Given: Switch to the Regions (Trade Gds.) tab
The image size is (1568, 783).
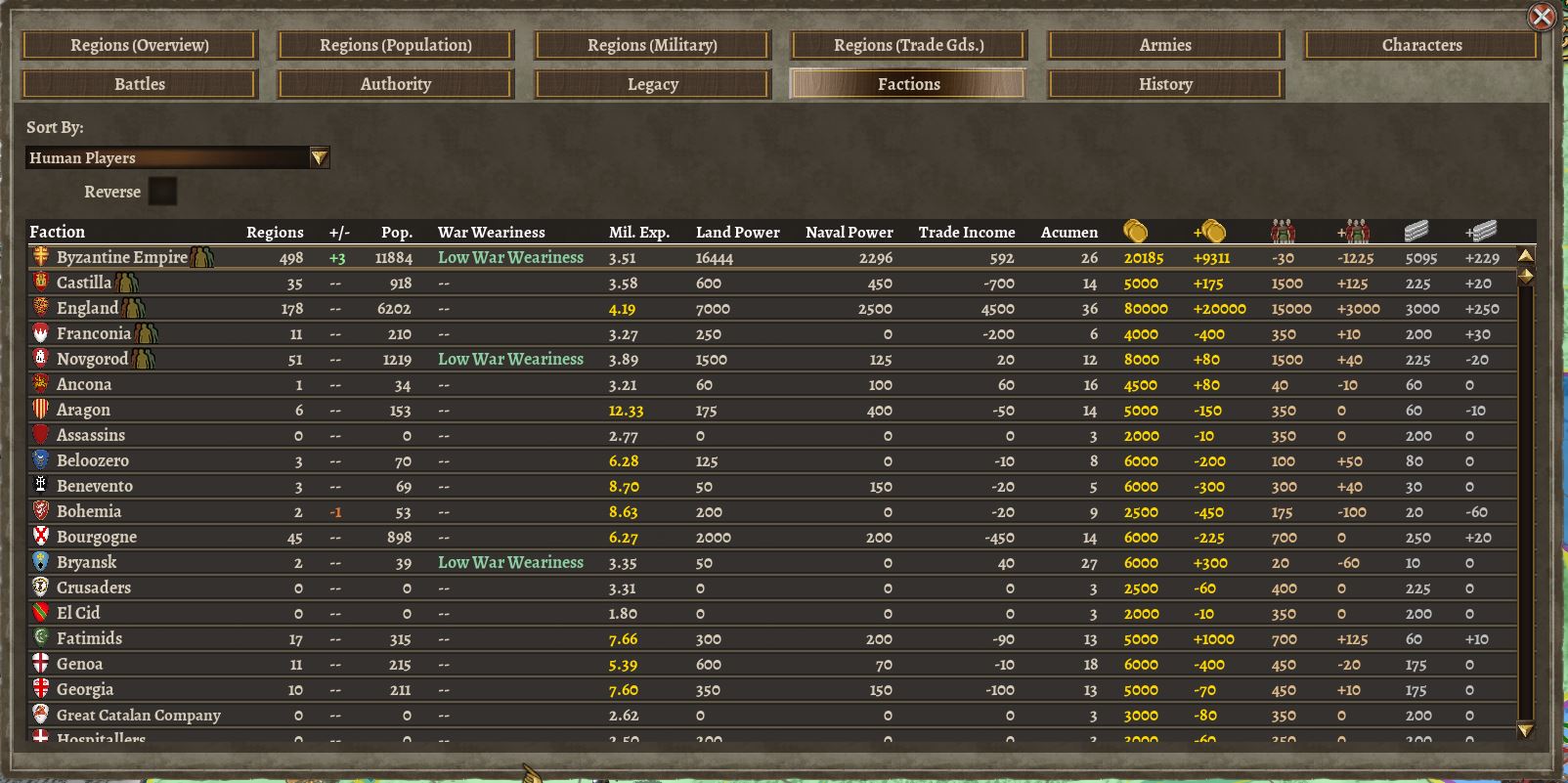Looking at the screenshot, I should pyautogui.click(x=909, y=45).
